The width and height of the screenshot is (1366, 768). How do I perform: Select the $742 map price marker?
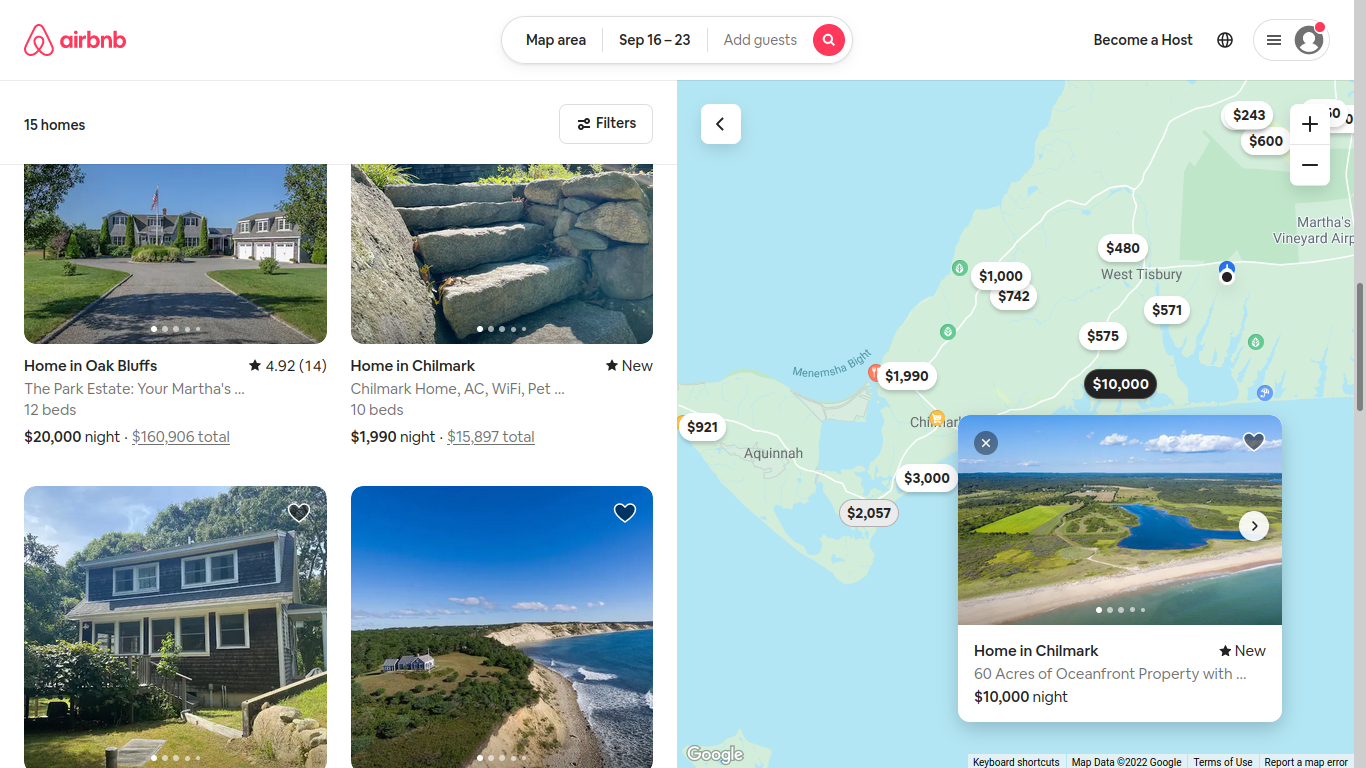click(1014, 296)
